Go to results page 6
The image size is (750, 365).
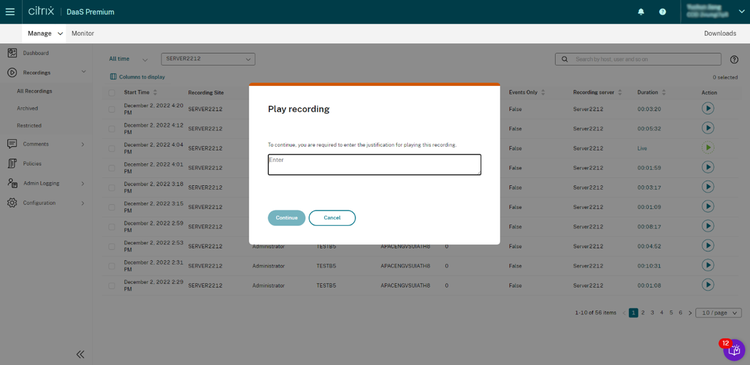click(680, 313)
